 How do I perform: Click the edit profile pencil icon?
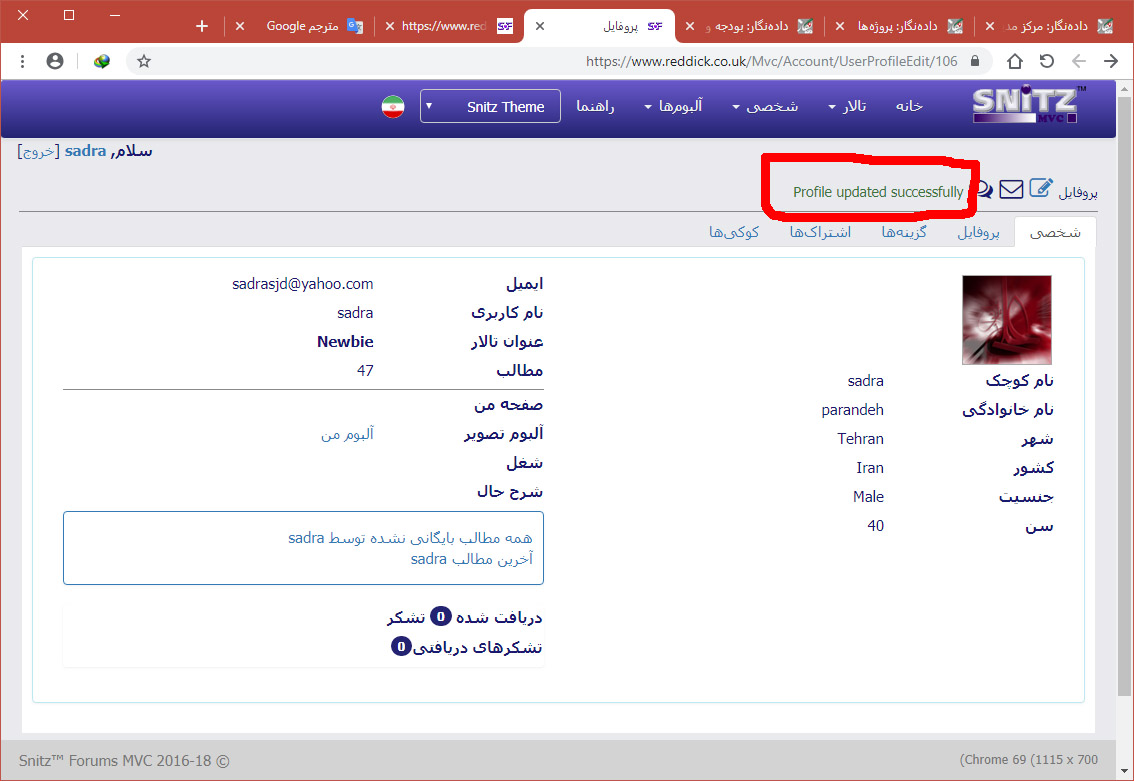1041,187
